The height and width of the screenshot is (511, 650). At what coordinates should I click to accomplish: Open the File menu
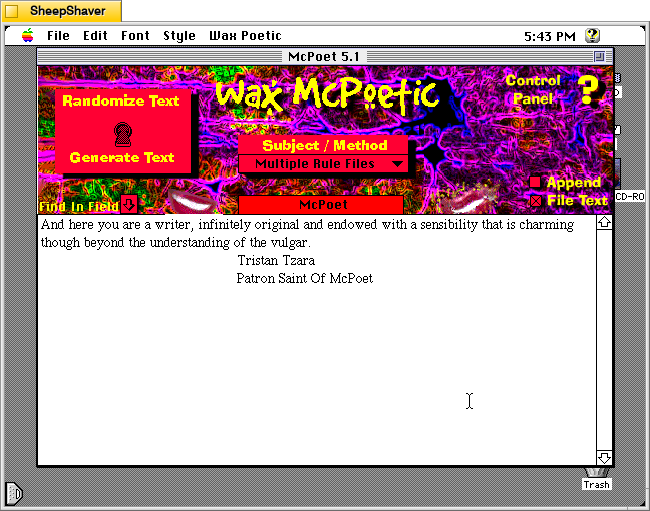coord(58,36)
